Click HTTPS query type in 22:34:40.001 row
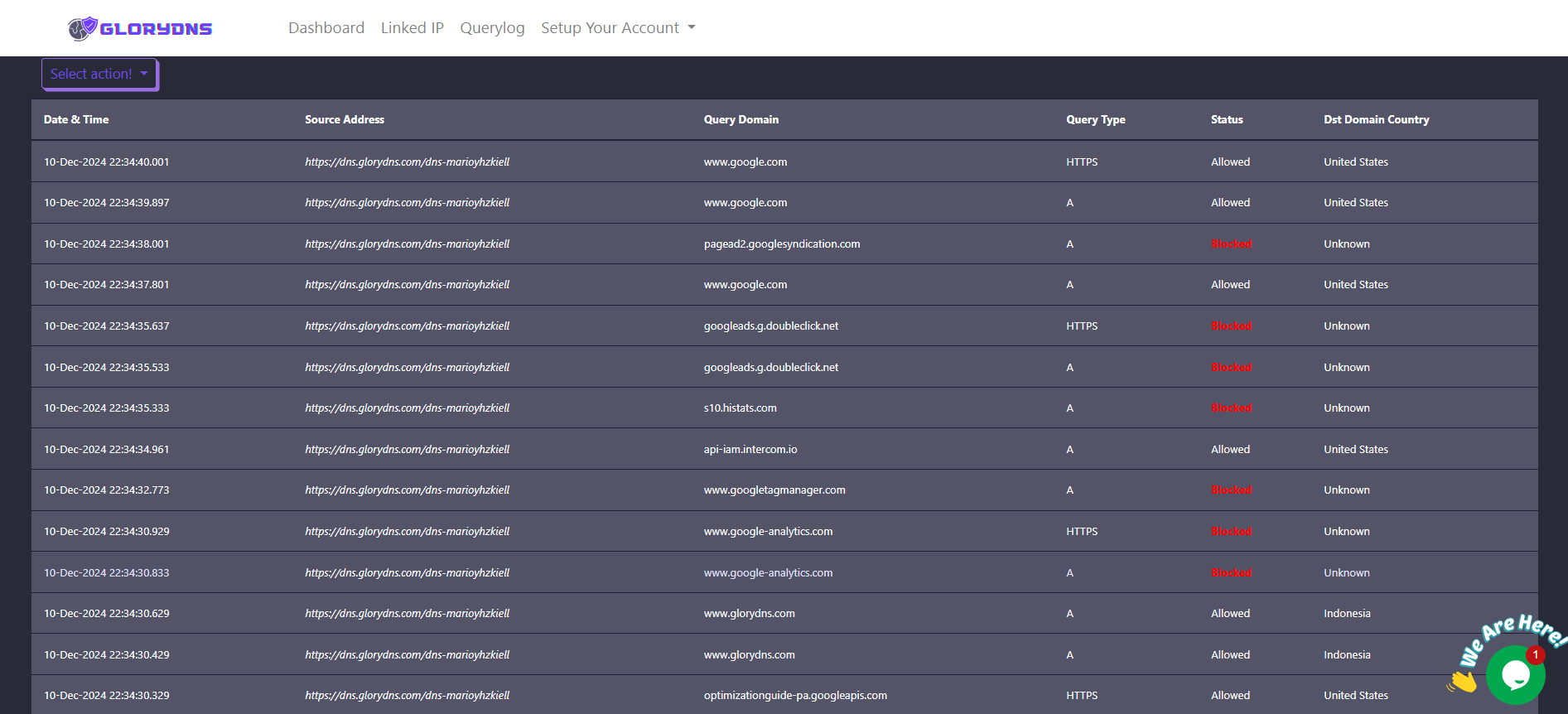The height and width of the screenshot is (714, 1568). tap(1082, 162)
